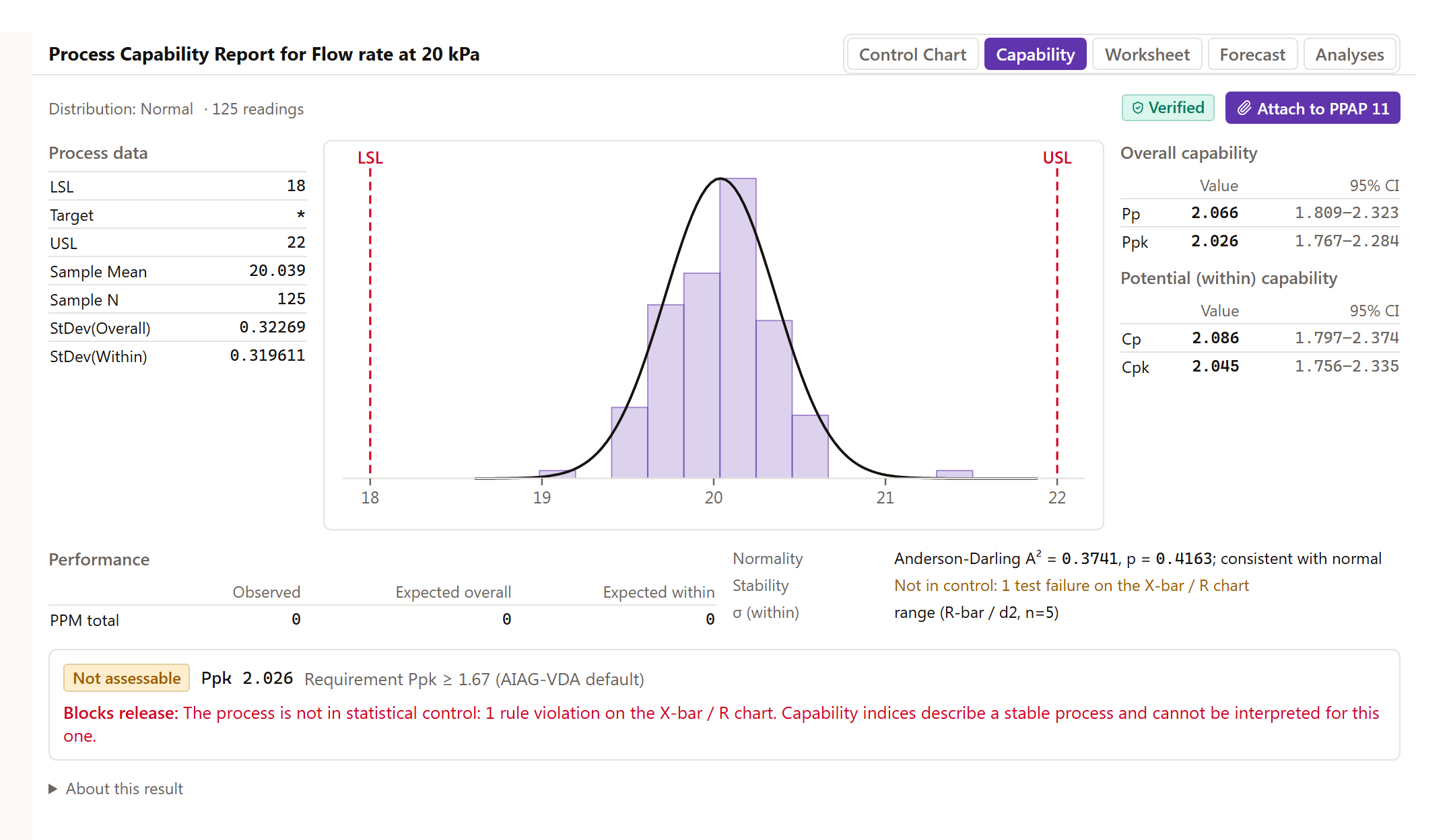This screenshot has height=840, width=1449.
Task: Click the Expected overall column header
Action: 453,592
